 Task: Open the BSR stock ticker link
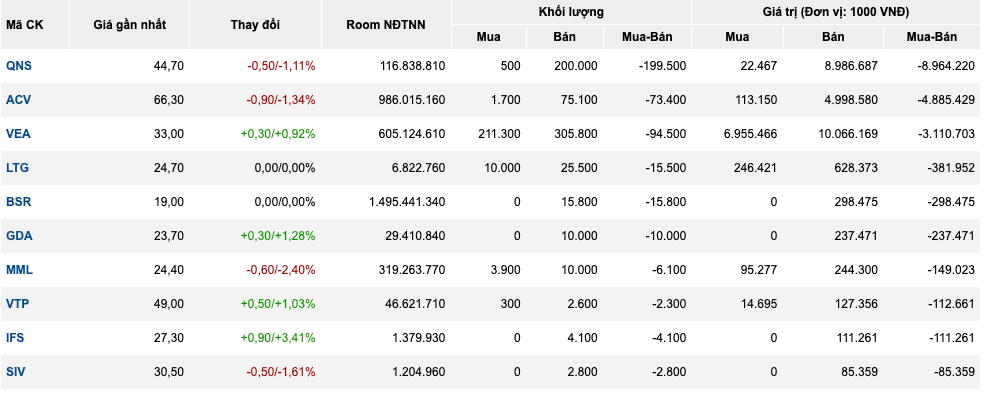[18, 202]
